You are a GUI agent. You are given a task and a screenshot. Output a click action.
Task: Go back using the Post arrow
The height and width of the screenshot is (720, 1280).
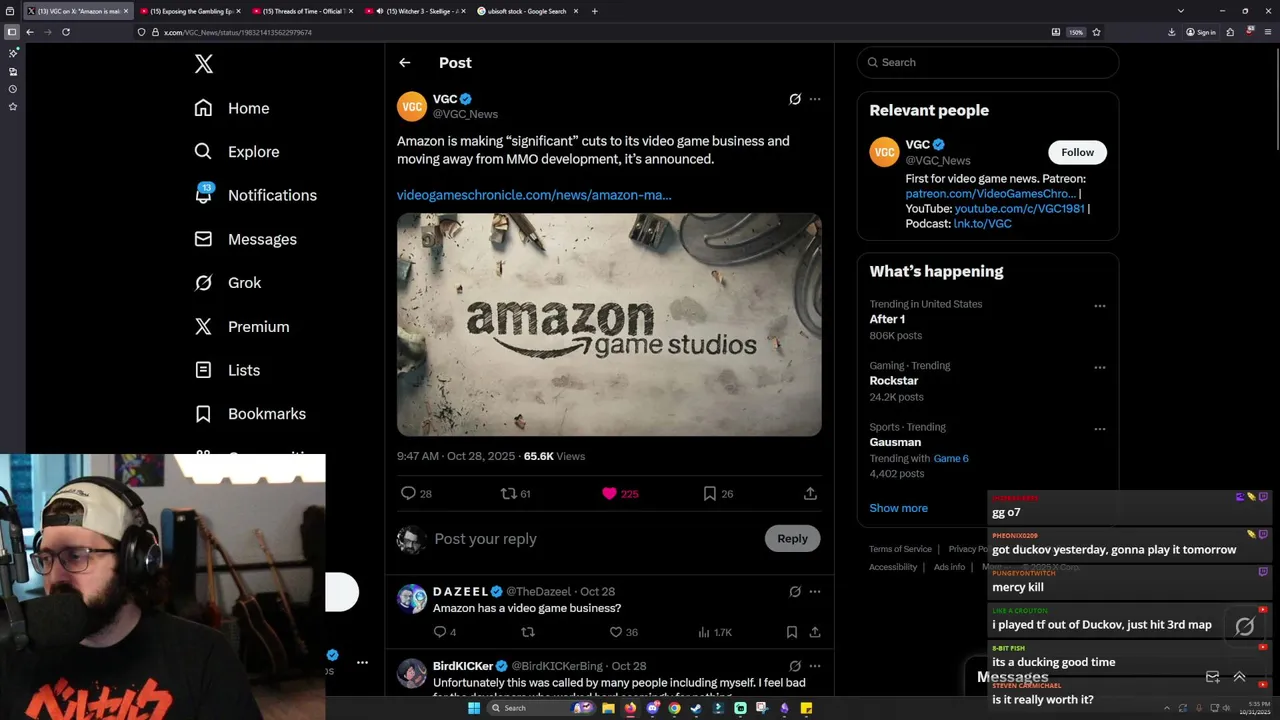404,62
